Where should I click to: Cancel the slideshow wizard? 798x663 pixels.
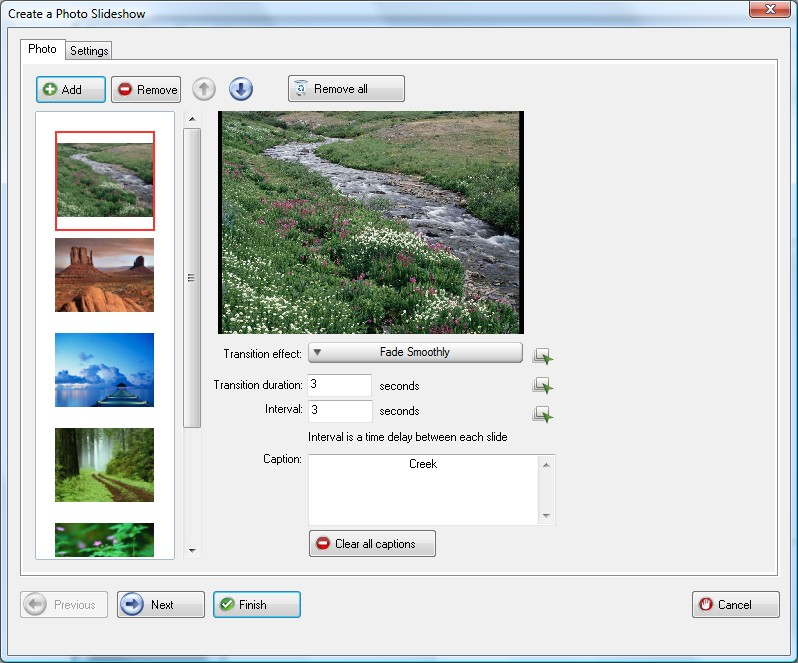coord(735,604)
